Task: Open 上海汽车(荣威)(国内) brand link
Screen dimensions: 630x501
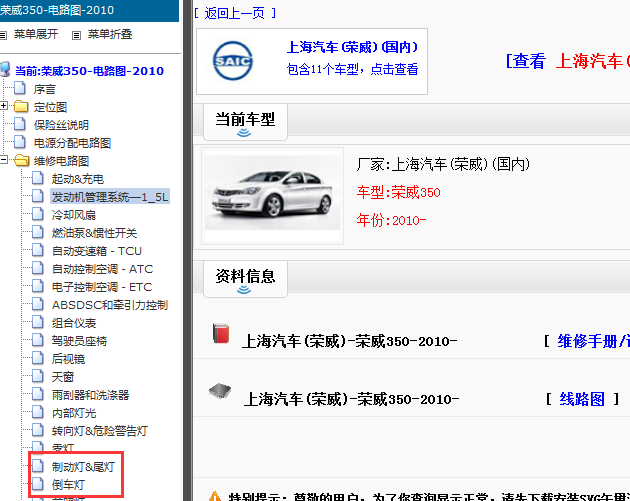Action: [352, 47]
